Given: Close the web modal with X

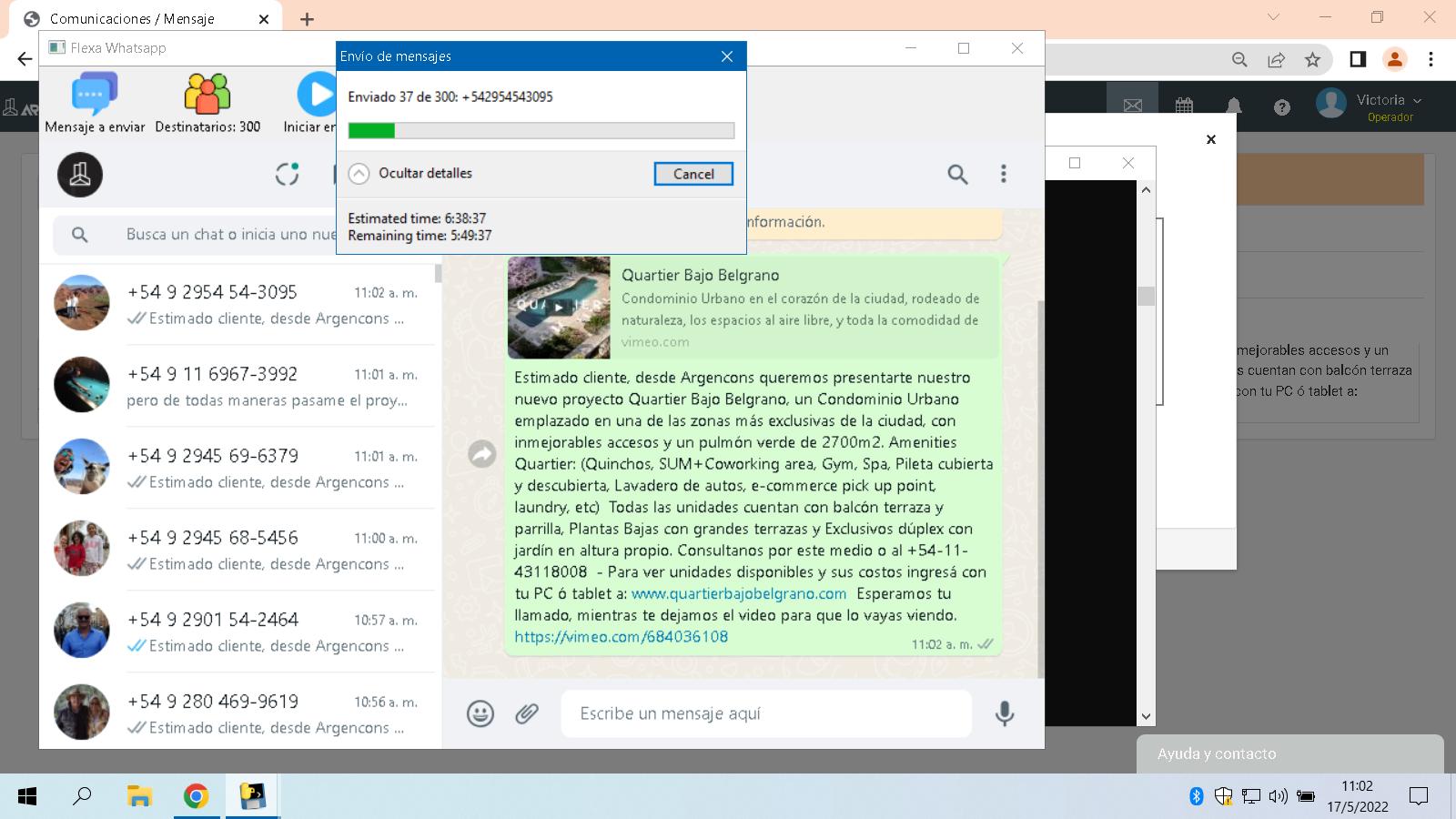Looking at the screenshot, I should click(1211, 139).
